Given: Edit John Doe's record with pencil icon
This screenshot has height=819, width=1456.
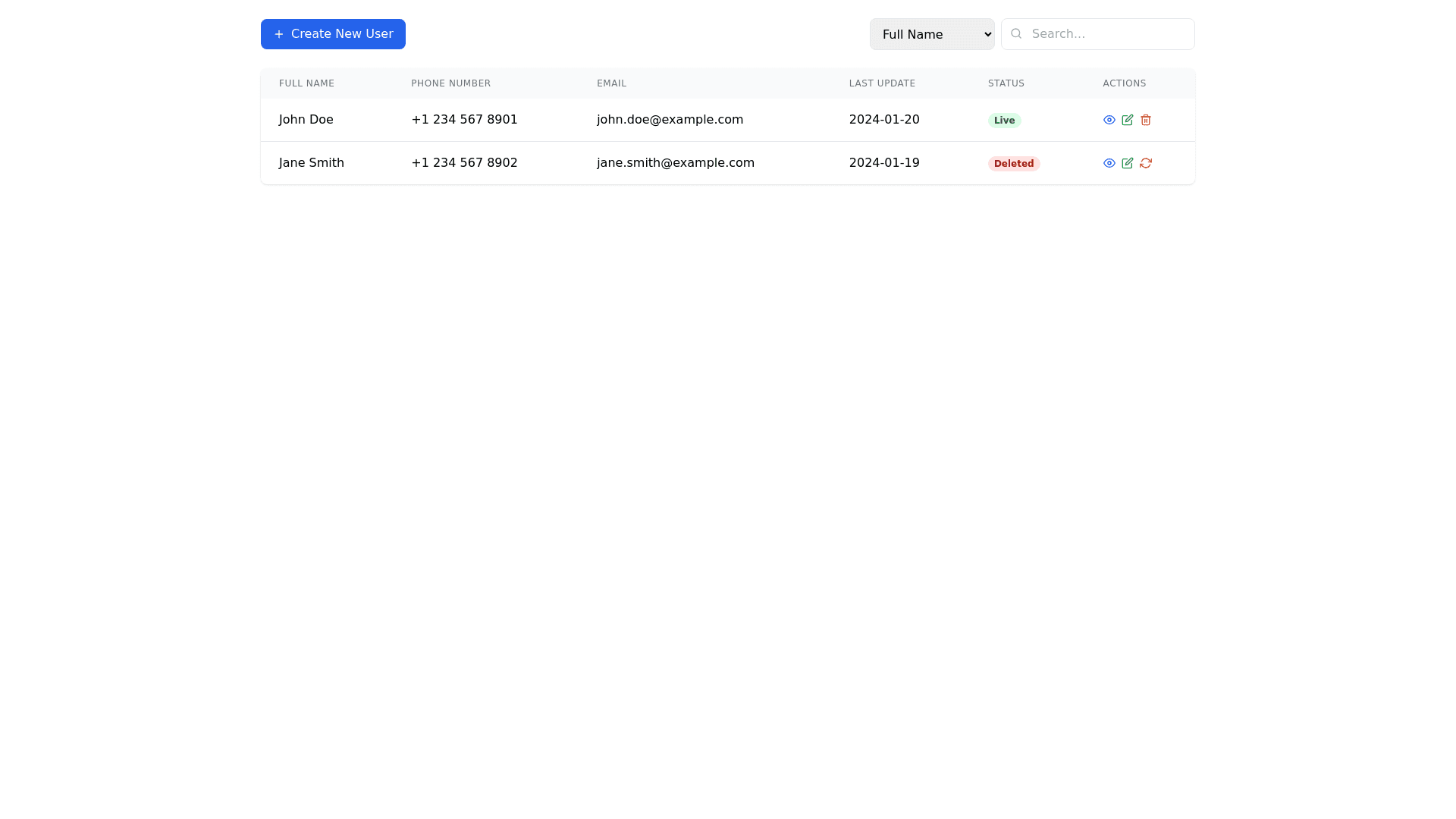Looking at the screenshot, I should point(1127,120).
